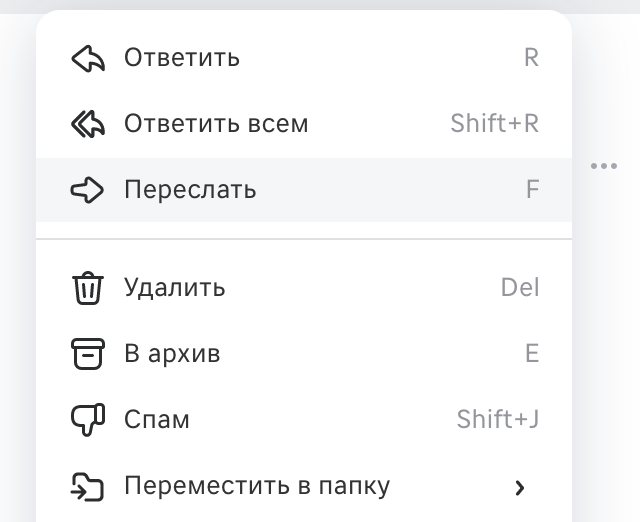The height and width of the screenshot is (522, 640).
Task: Choose Ответить всем from the menu
Action: [x=304, y=124]
